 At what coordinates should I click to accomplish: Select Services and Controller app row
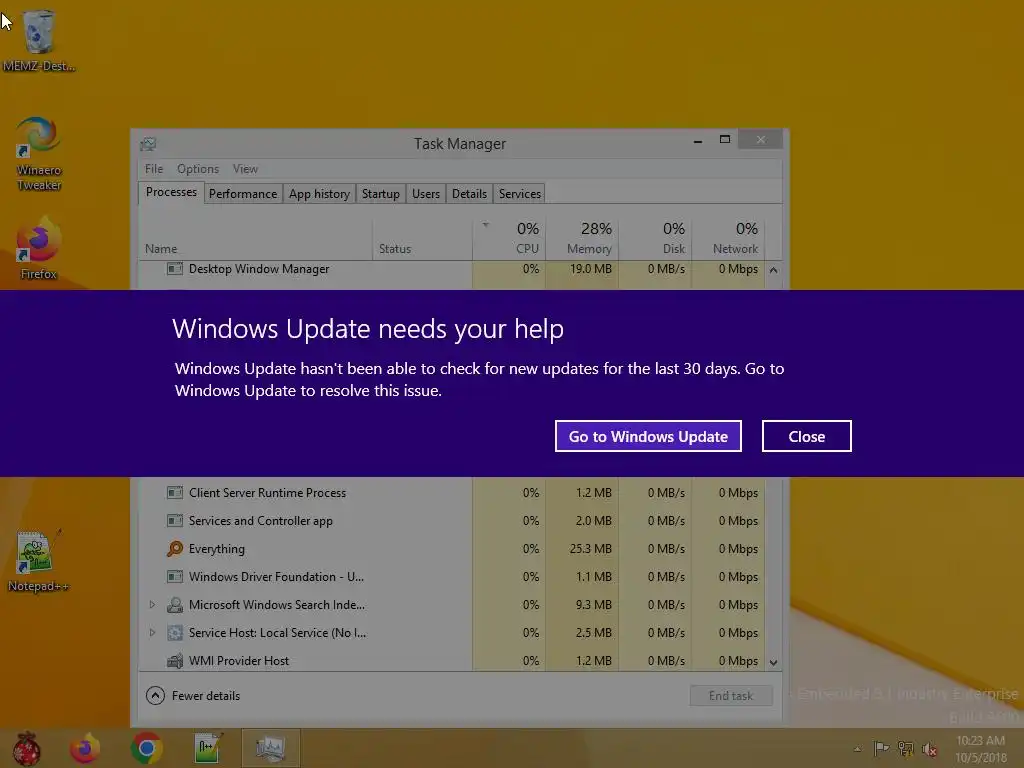click(452, 520)
